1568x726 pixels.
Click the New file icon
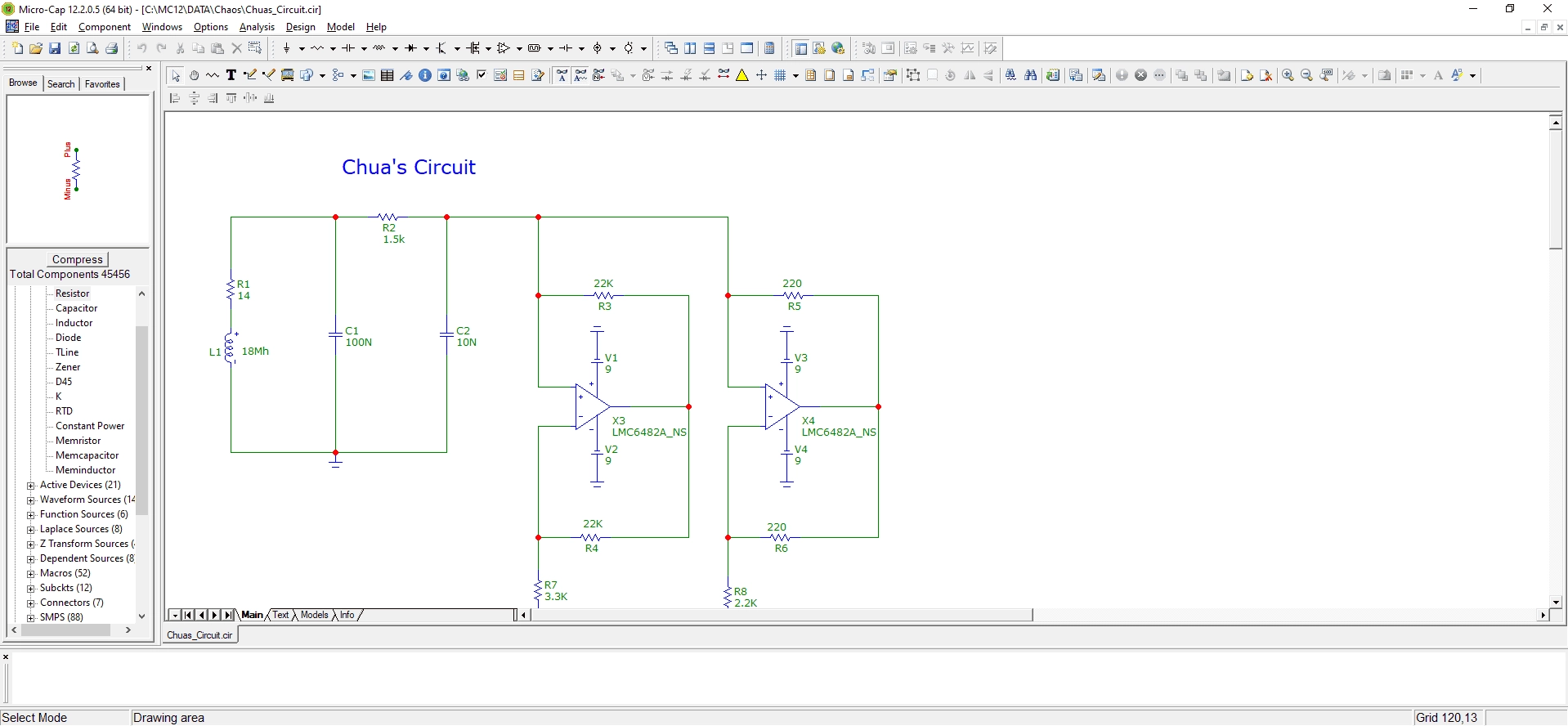pos(17,48)
